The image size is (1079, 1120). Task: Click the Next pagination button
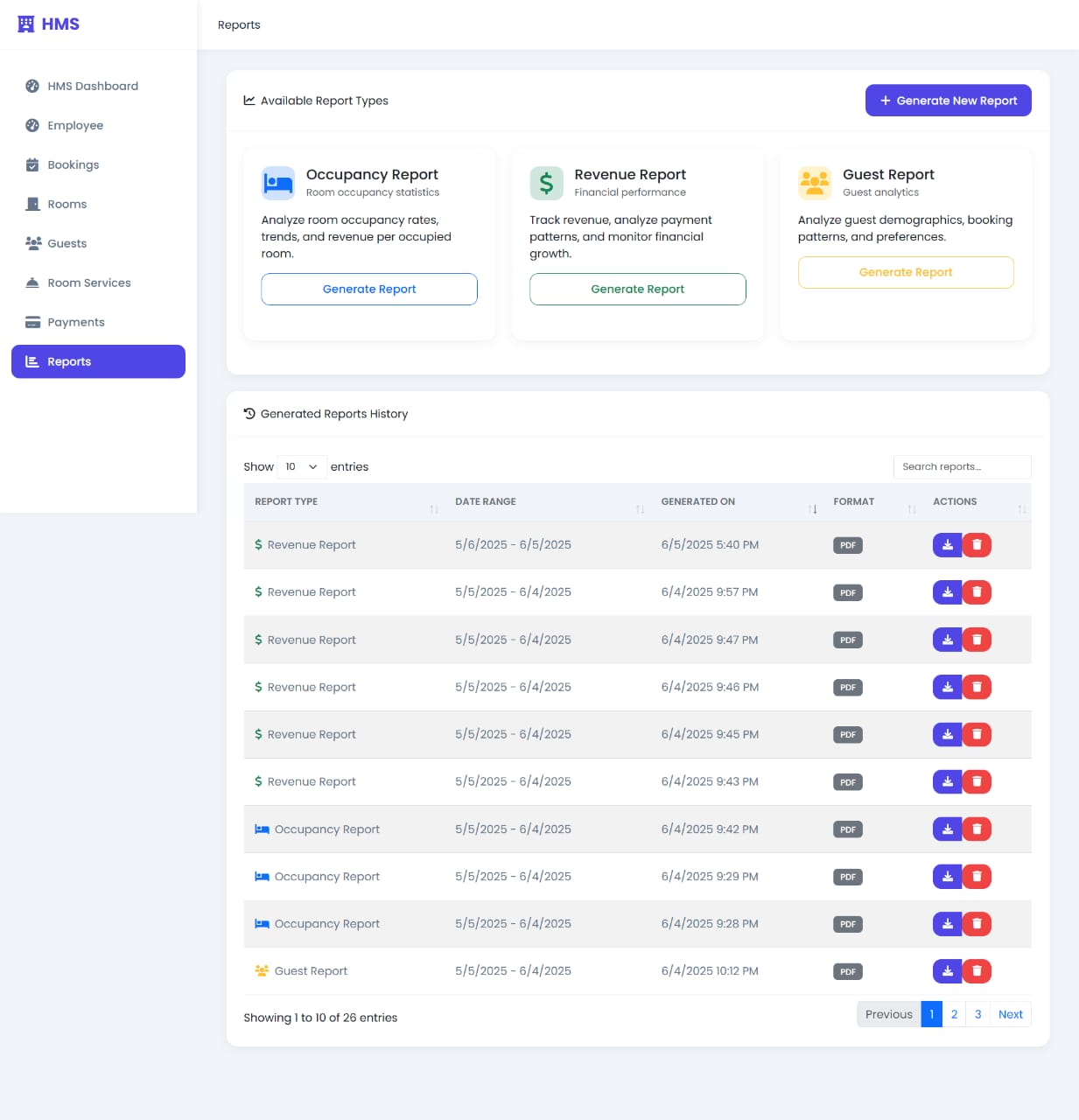1010,1014
